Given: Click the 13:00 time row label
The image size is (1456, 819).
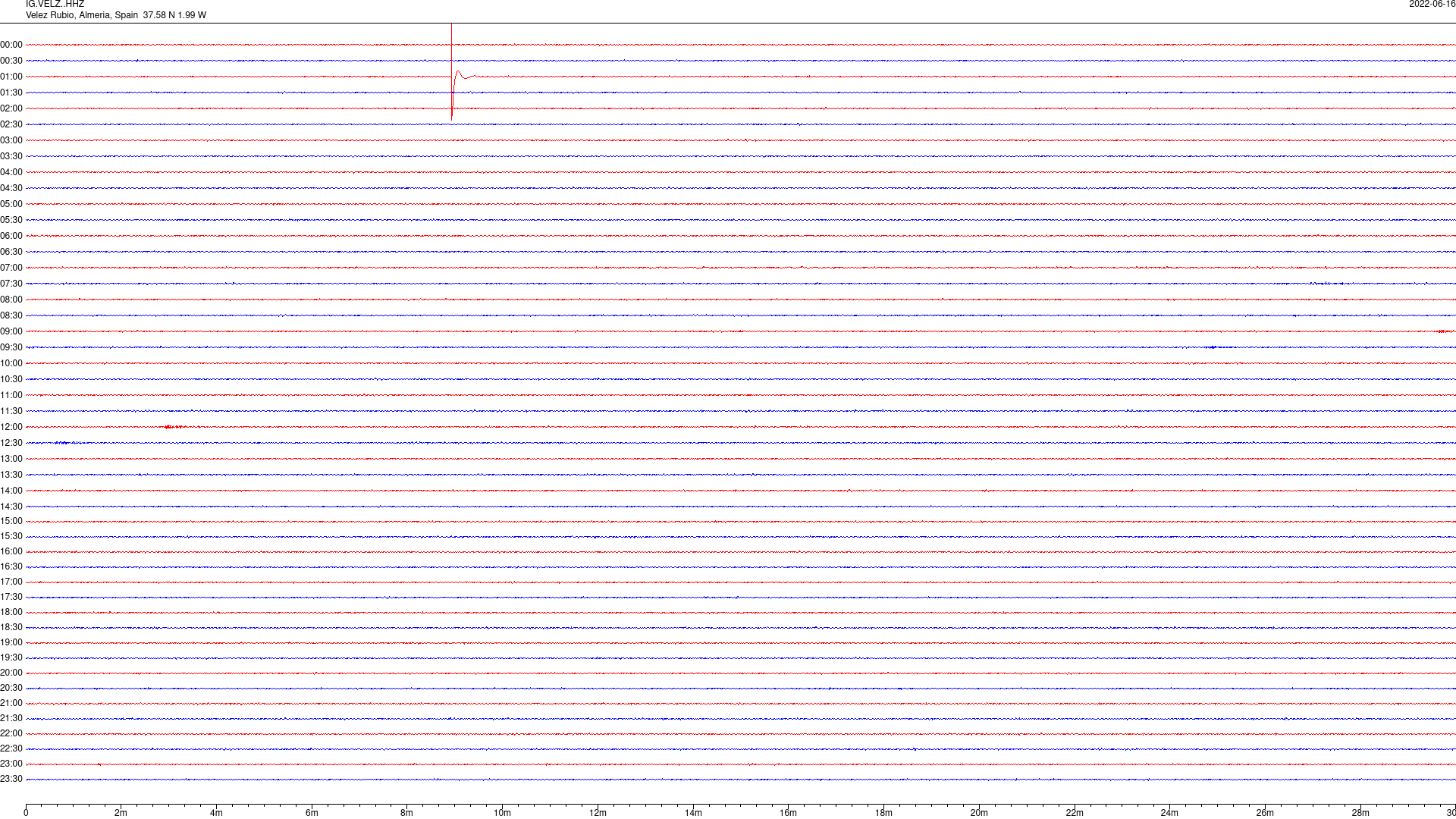Looking at the screenshot, I should 11,459.
